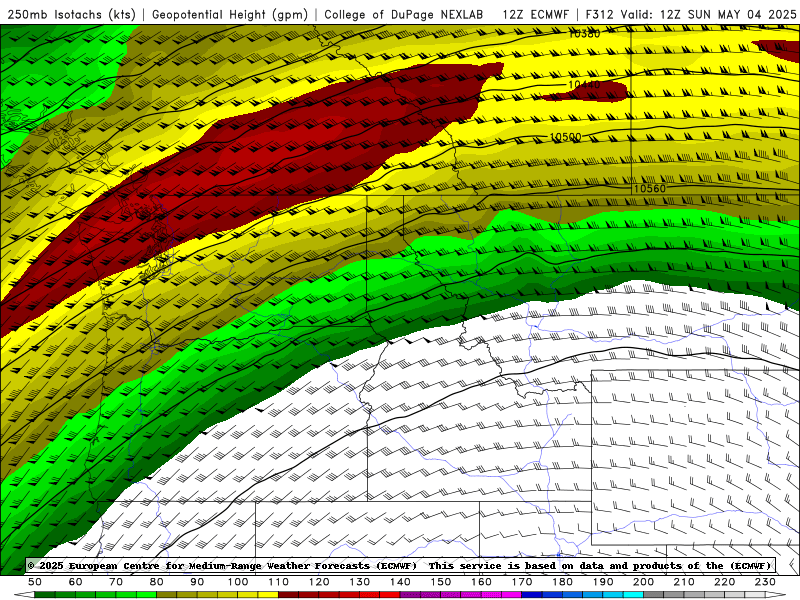Click the ECMWF copyright notice bar
800x600 pixels.
[x=401, y=565]
